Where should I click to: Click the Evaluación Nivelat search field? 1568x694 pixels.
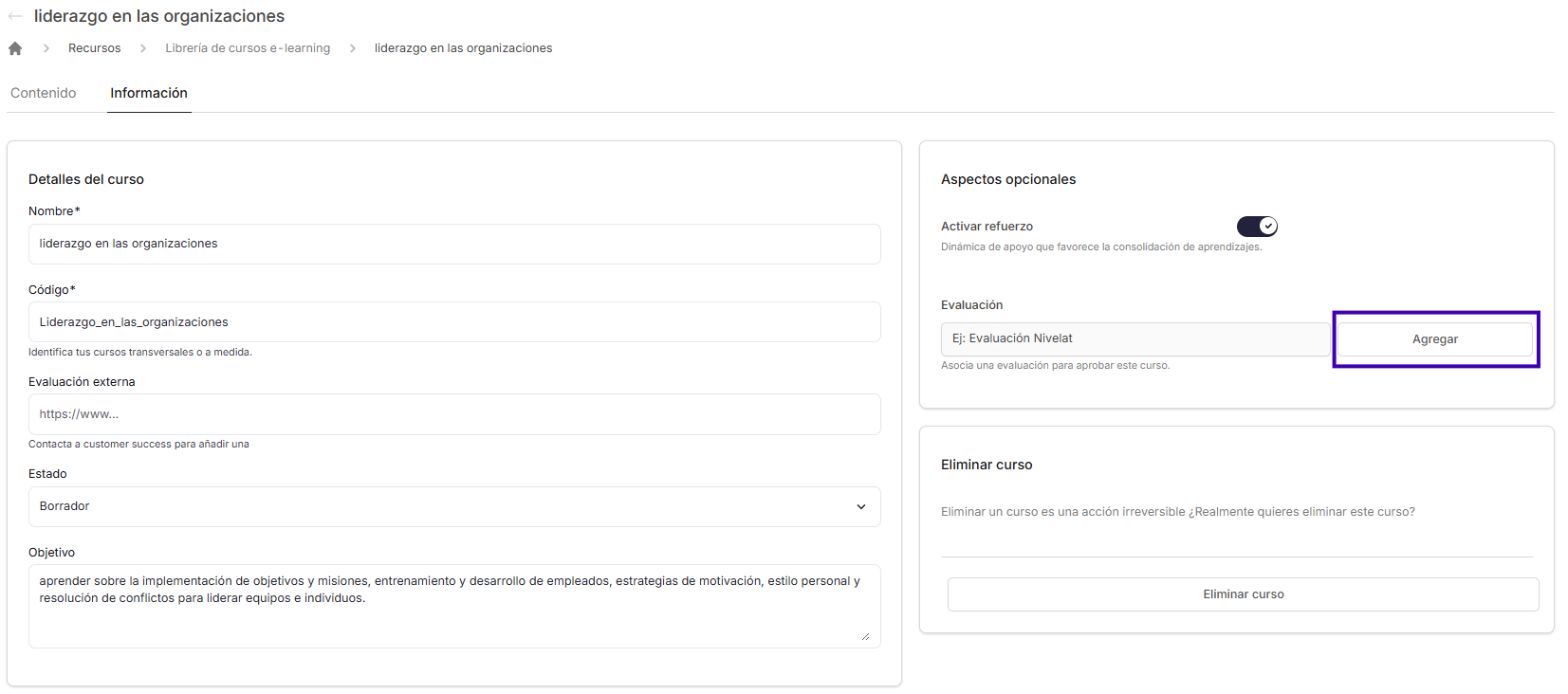click(1135, 339)
